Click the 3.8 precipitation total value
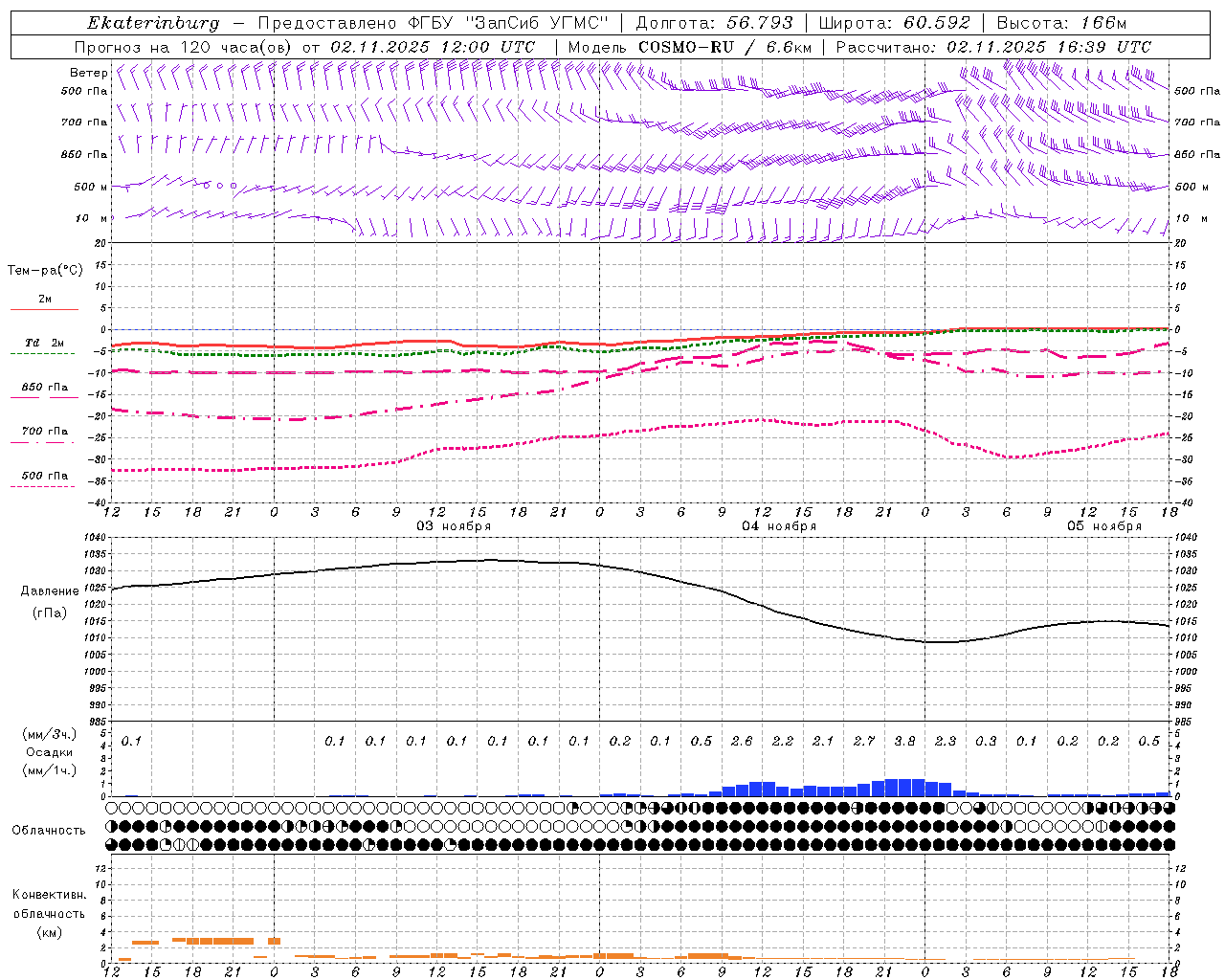The height and width of the screenshot is (980, 1225). 904,742
